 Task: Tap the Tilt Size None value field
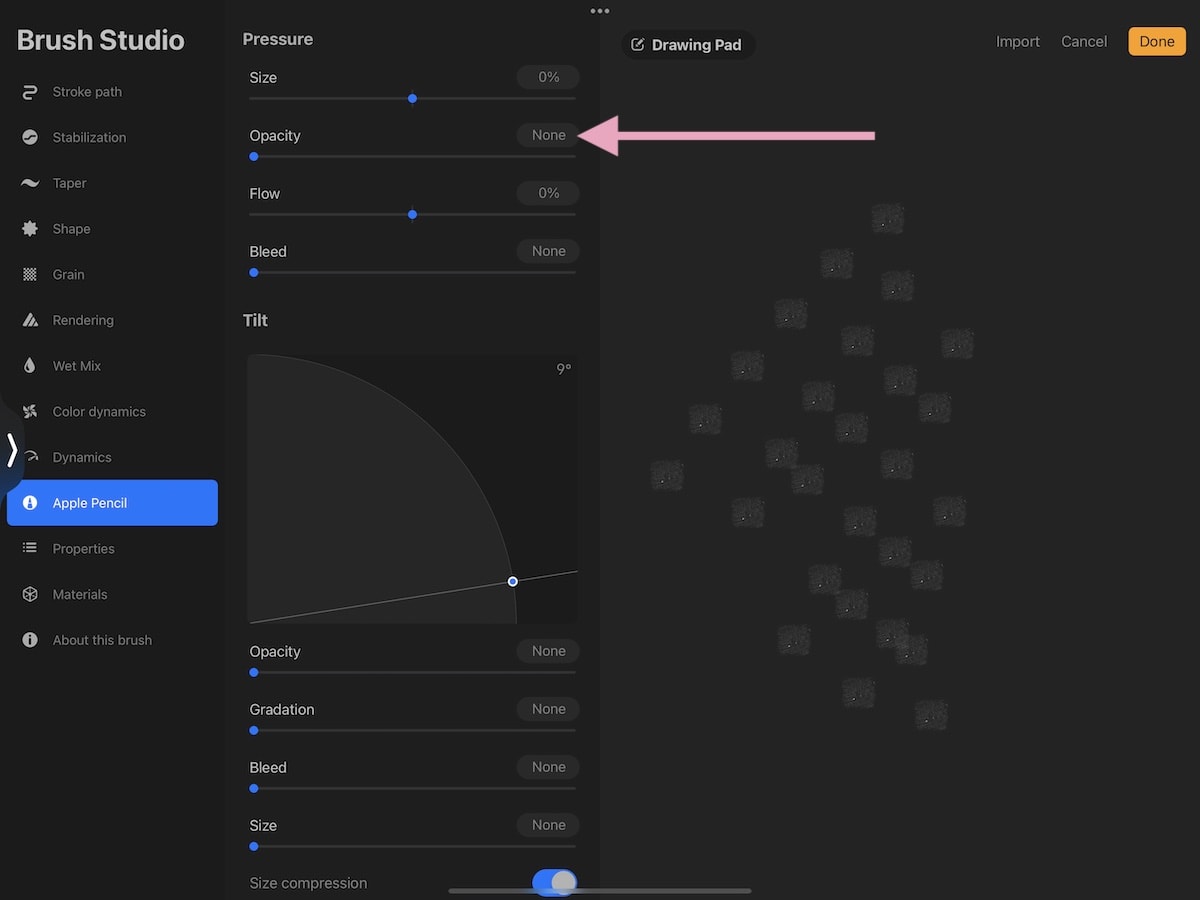(x=548, y=825)
